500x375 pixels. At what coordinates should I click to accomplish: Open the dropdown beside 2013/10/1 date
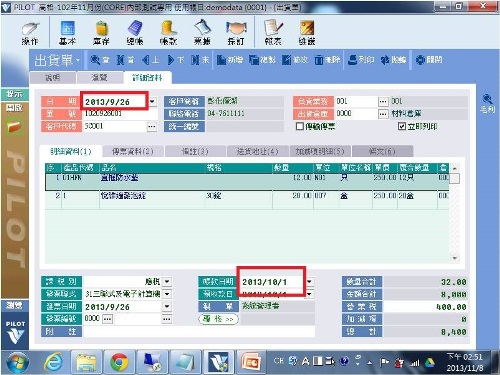(x=310, y=282)
